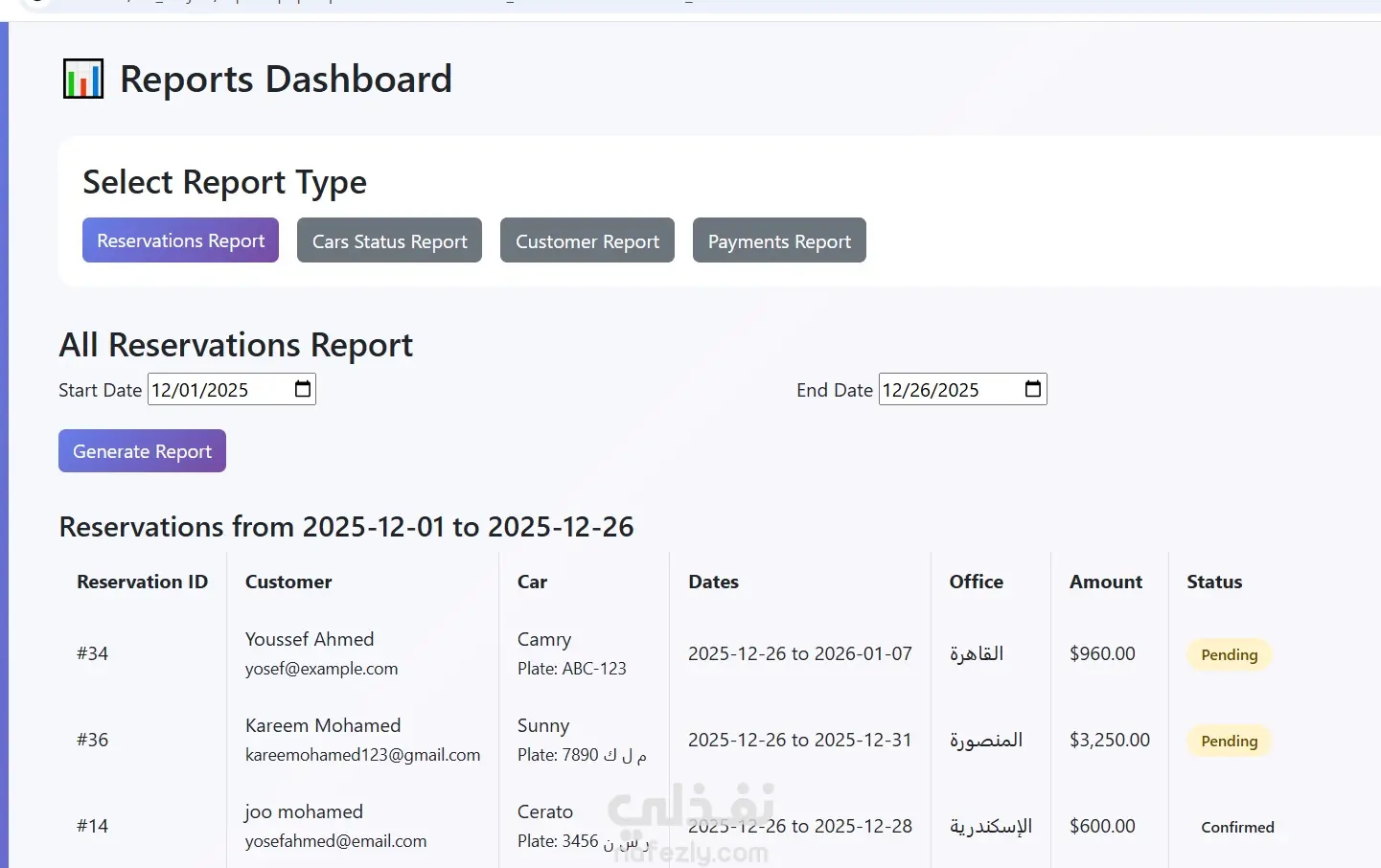Click the $600.00 amount

coord(1102,826)
